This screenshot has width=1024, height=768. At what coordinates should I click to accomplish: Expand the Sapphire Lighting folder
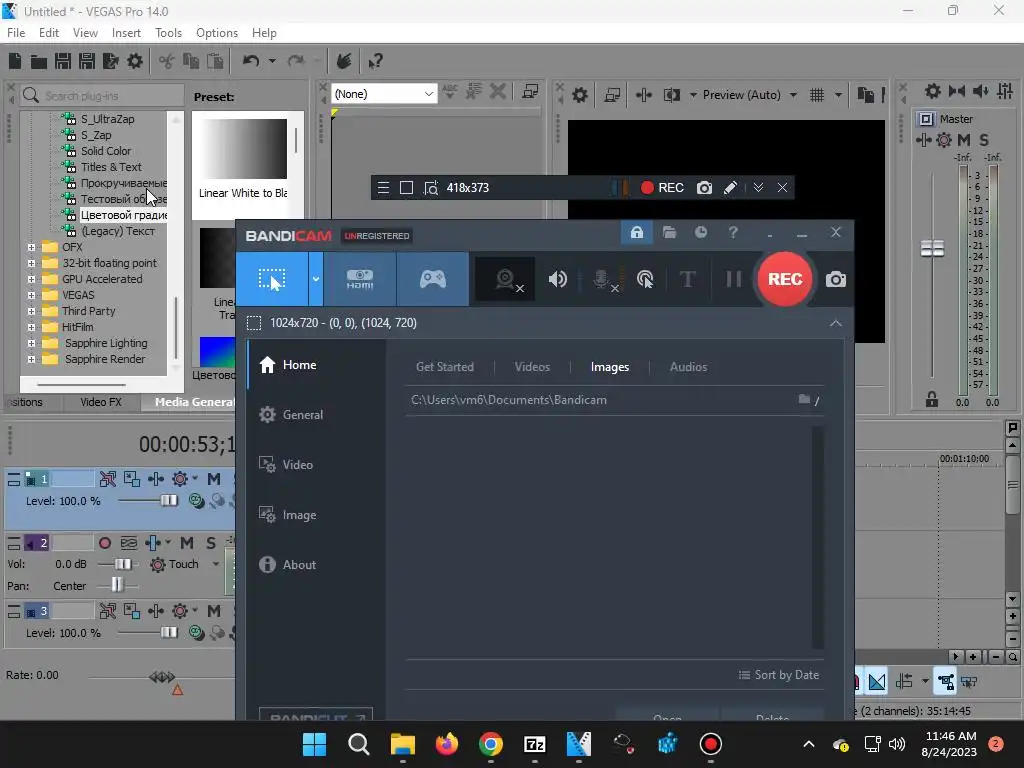pyautogui.click(x=31, y=344)
